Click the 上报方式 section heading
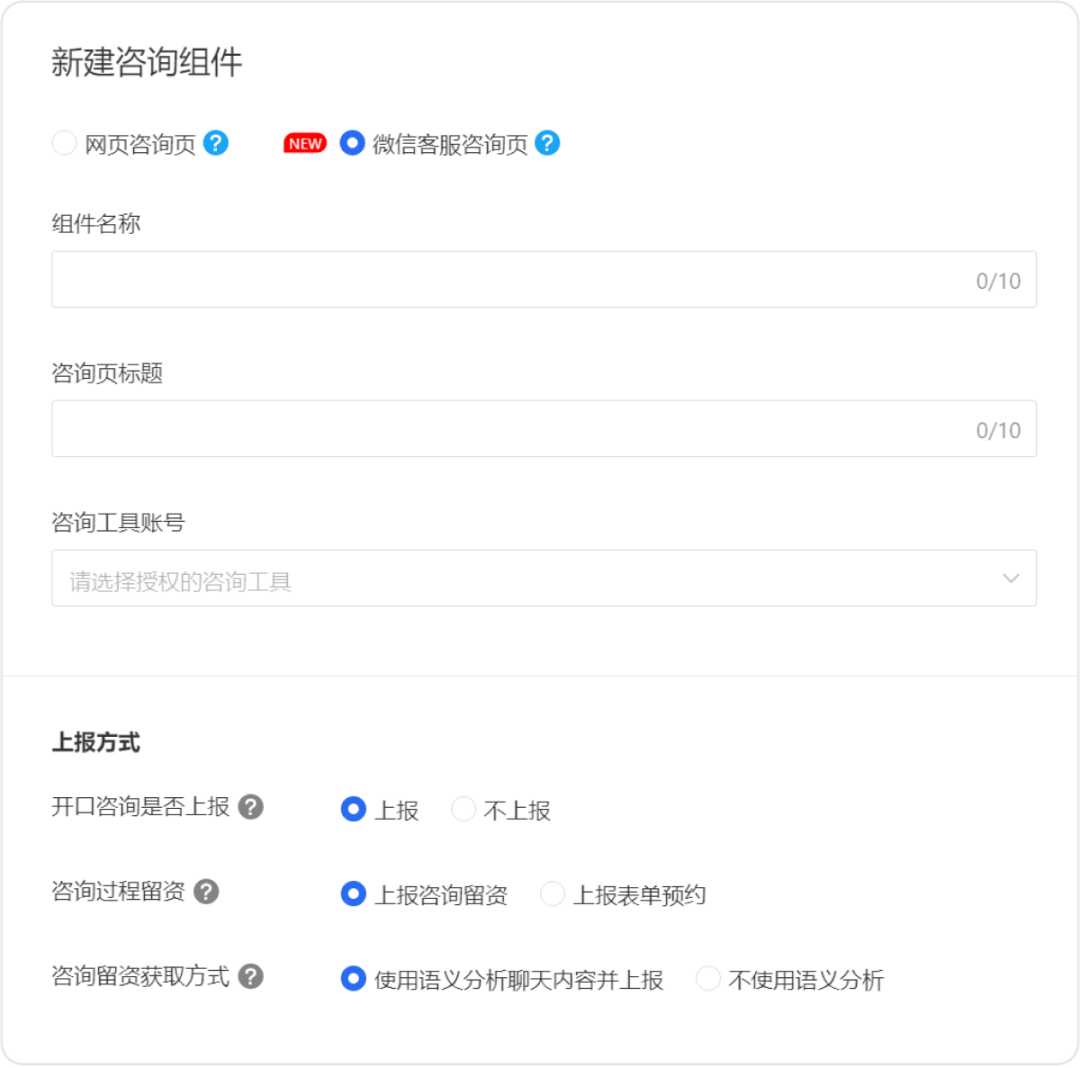Screen dimensions: 1080x1068 coord(96,742)
